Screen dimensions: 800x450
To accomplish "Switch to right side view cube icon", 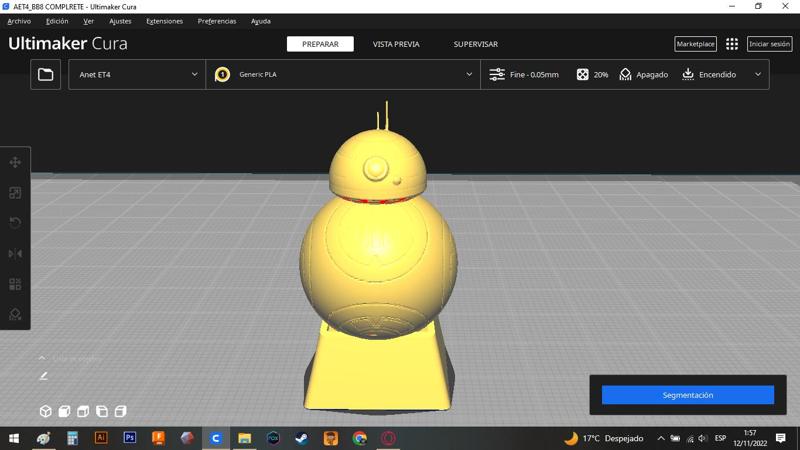I will click(120, 411).
